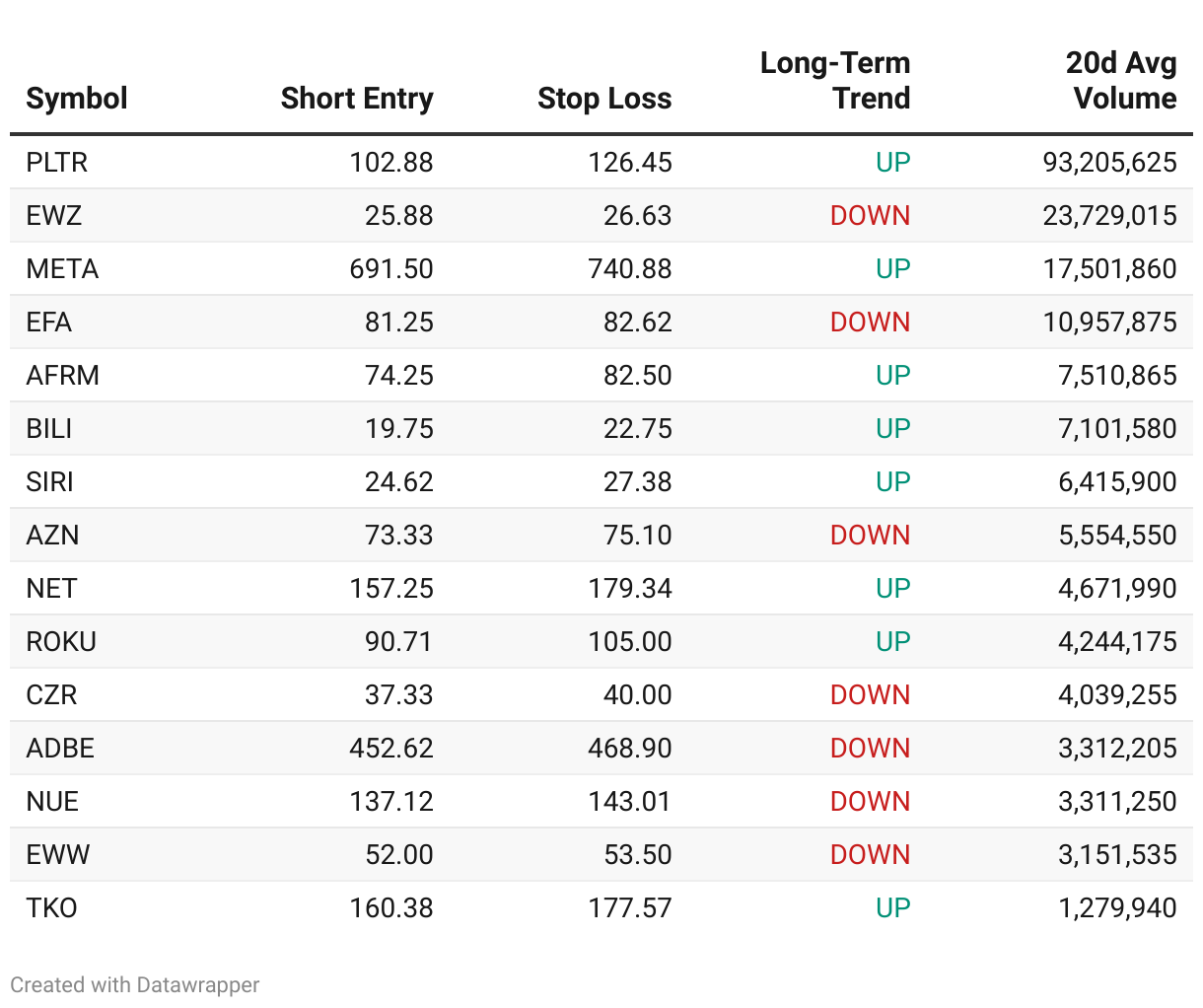The image size is (1203, 1008).
Task: Select the NUE stop loss value 143.01
Action: pyautogui.click(x=629, y=801)
